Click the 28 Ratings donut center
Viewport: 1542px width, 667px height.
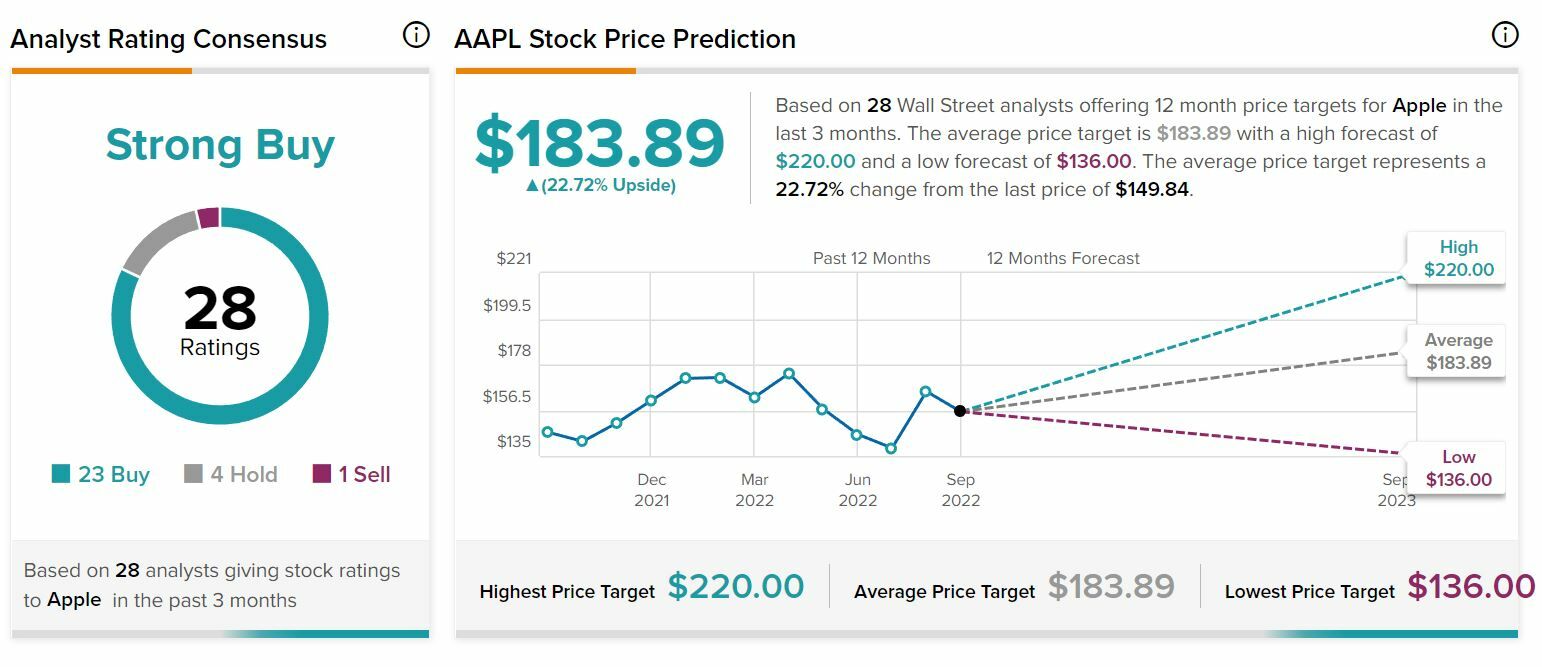220,318
